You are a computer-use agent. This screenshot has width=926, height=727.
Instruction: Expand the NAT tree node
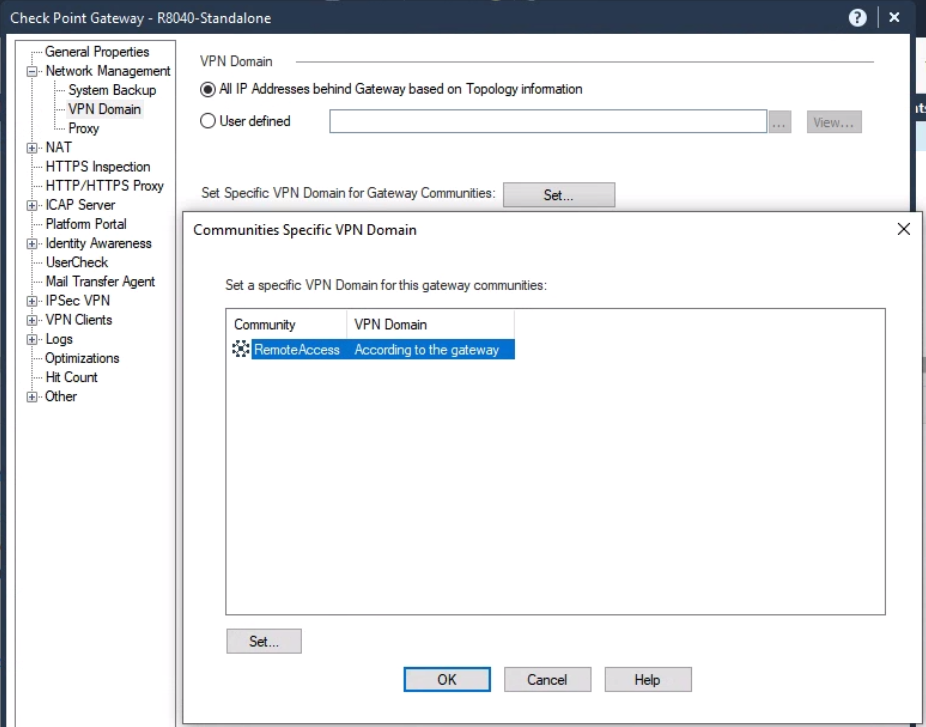pyautogui.click(x=31, y=147)
